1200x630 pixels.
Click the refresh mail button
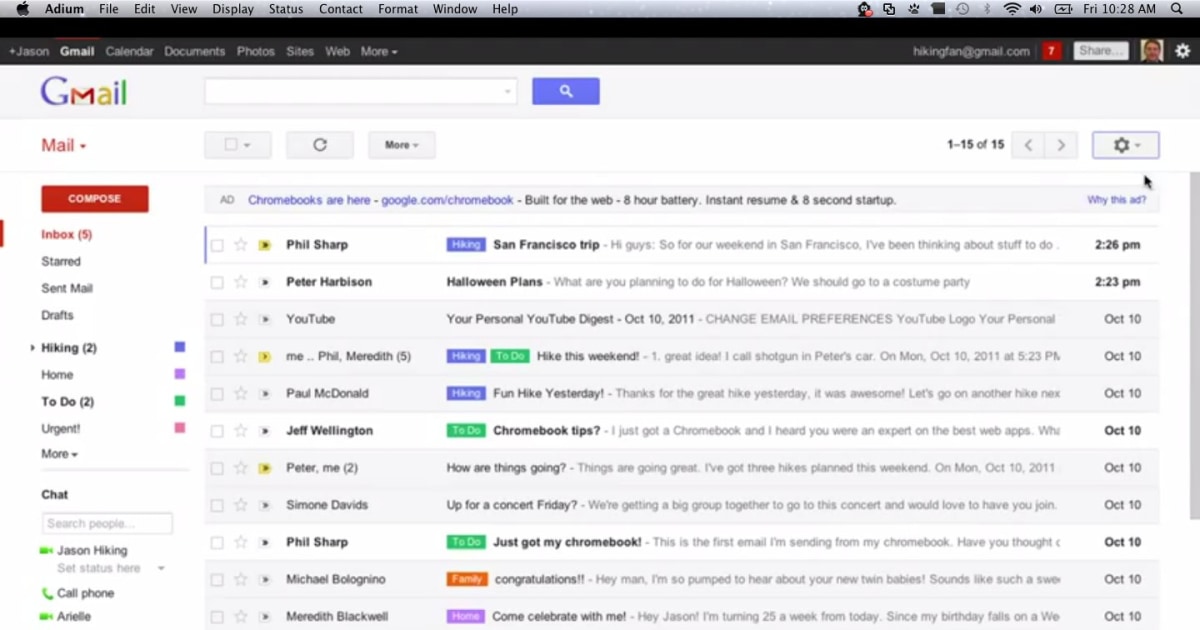point(320,145)
